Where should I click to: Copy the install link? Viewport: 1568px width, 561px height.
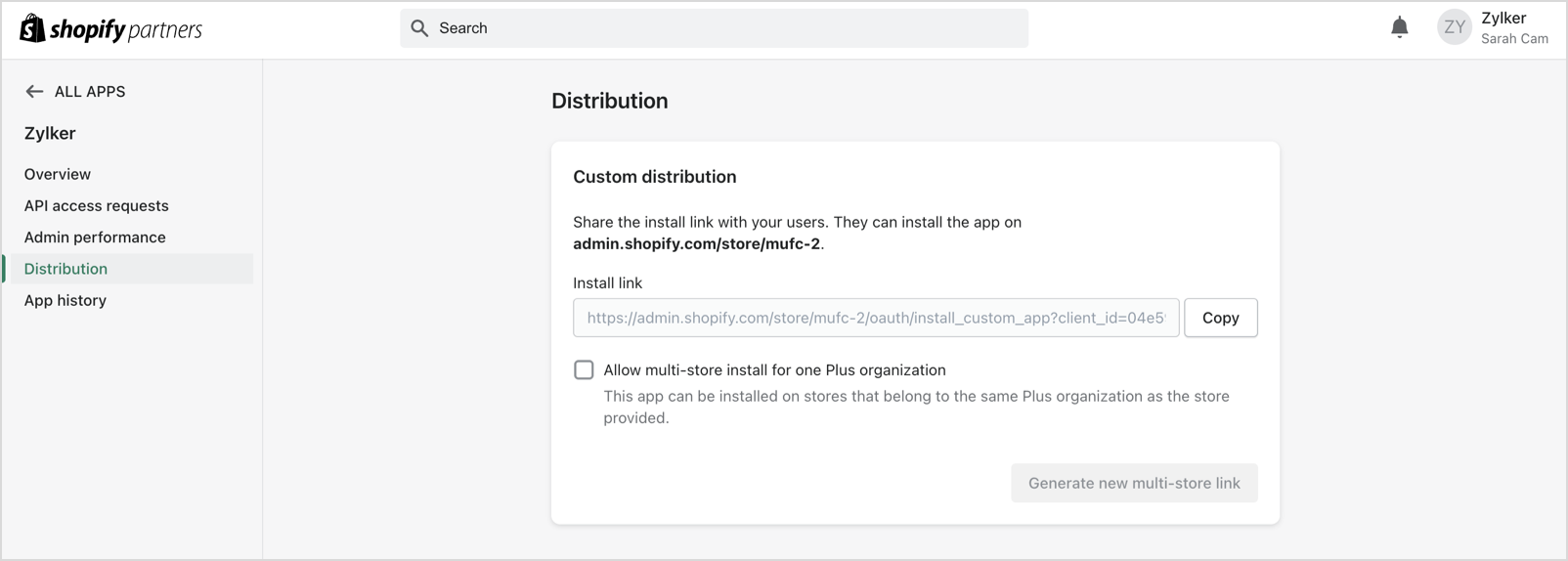point(1220,318)
